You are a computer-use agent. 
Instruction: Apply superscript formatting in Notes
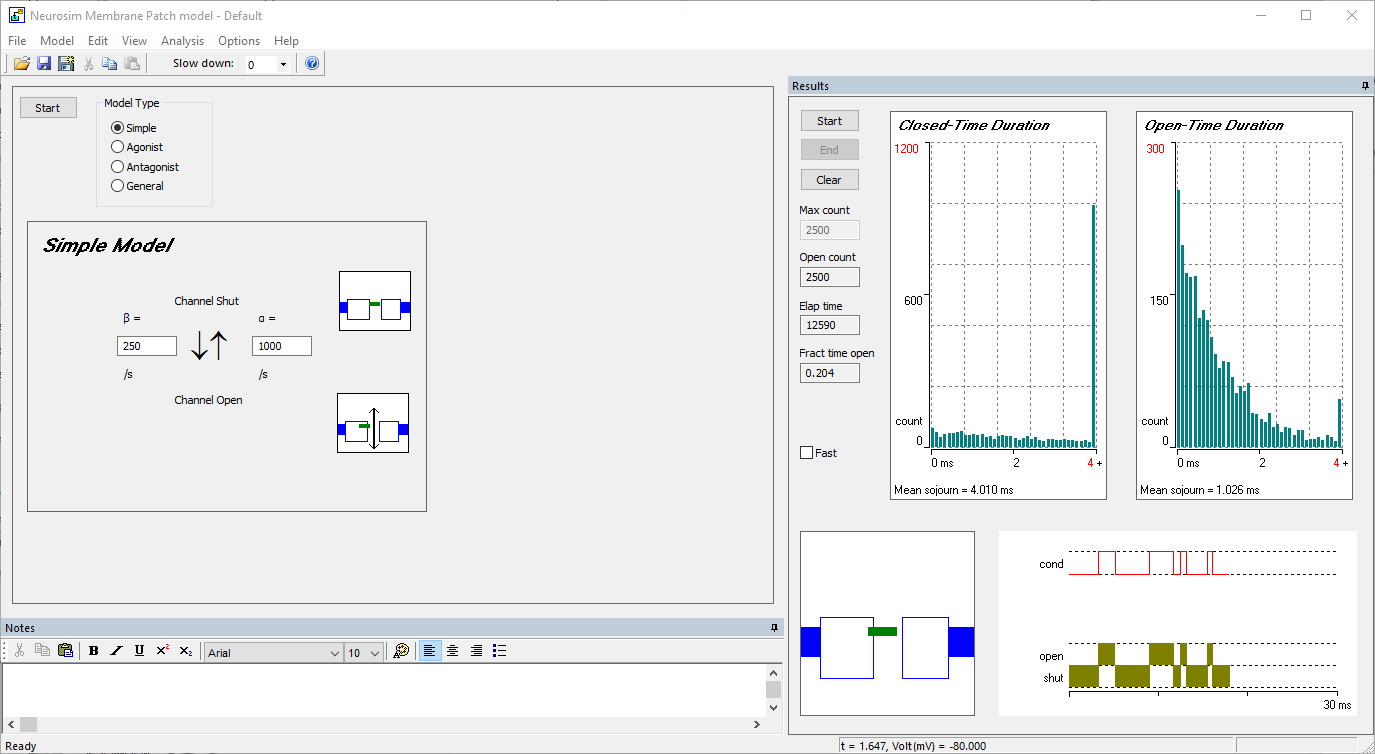[x=163, y=651]
